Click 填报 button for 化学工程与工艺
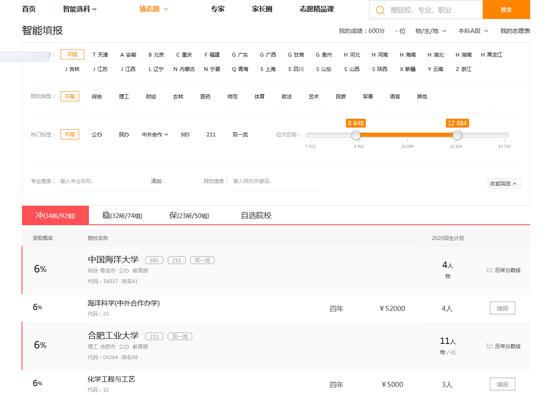Image resolution: width=550 pixels, height=395 pixels. point(502,384)
